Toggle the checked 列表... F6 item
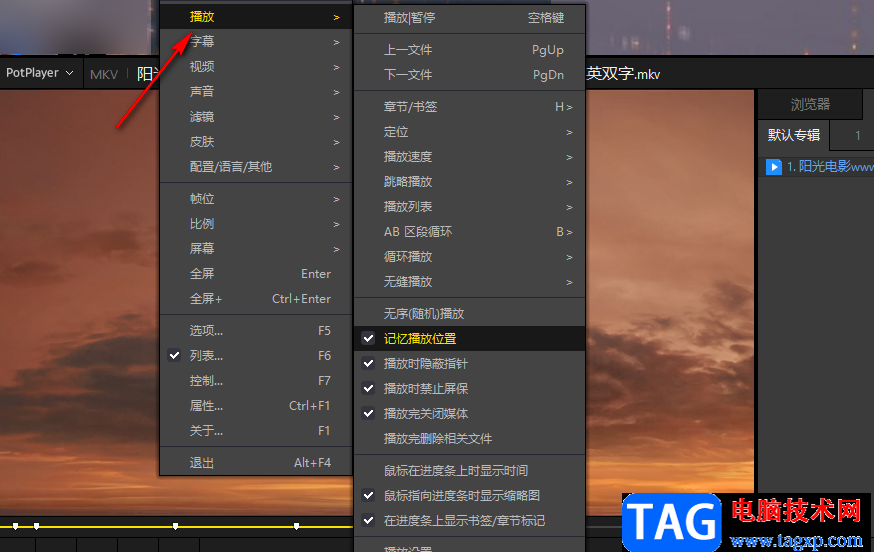The image size is (874, 552). (x=256, y=356)
